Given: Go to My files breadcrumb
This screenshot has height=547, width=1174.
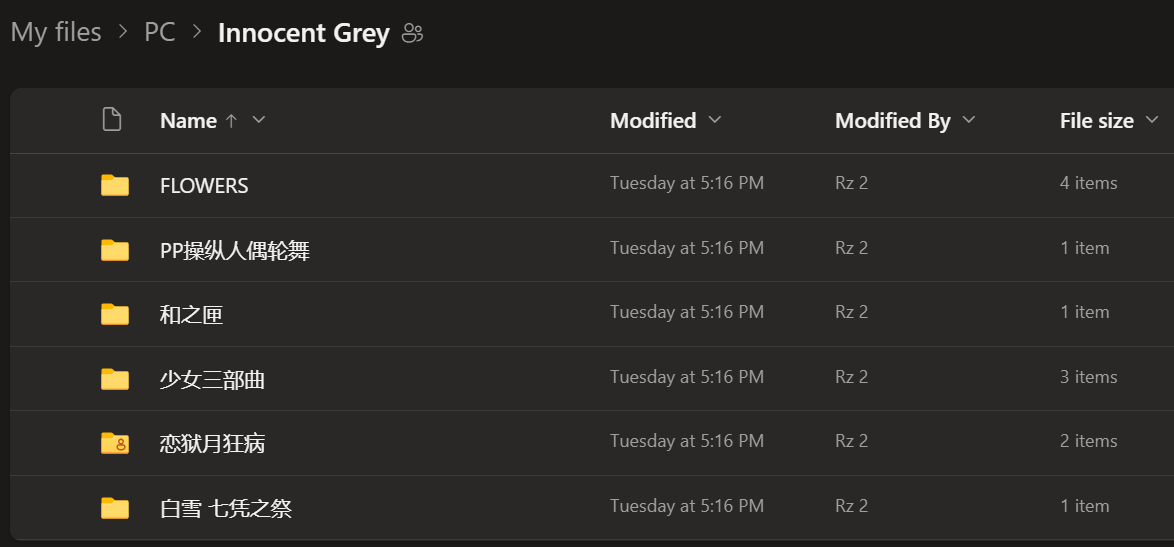Looking at the screenshot, I should pos(56,32).
